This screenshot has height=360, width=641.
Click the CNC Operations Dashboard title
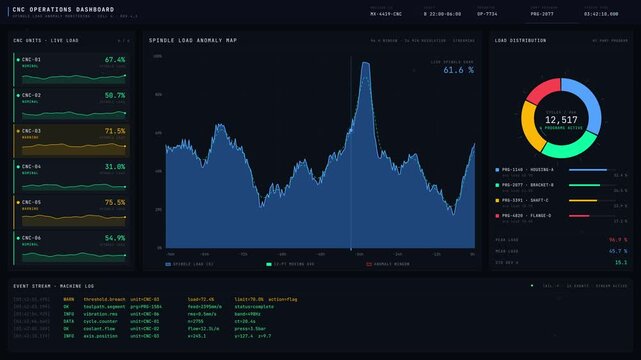click(63, 9)
